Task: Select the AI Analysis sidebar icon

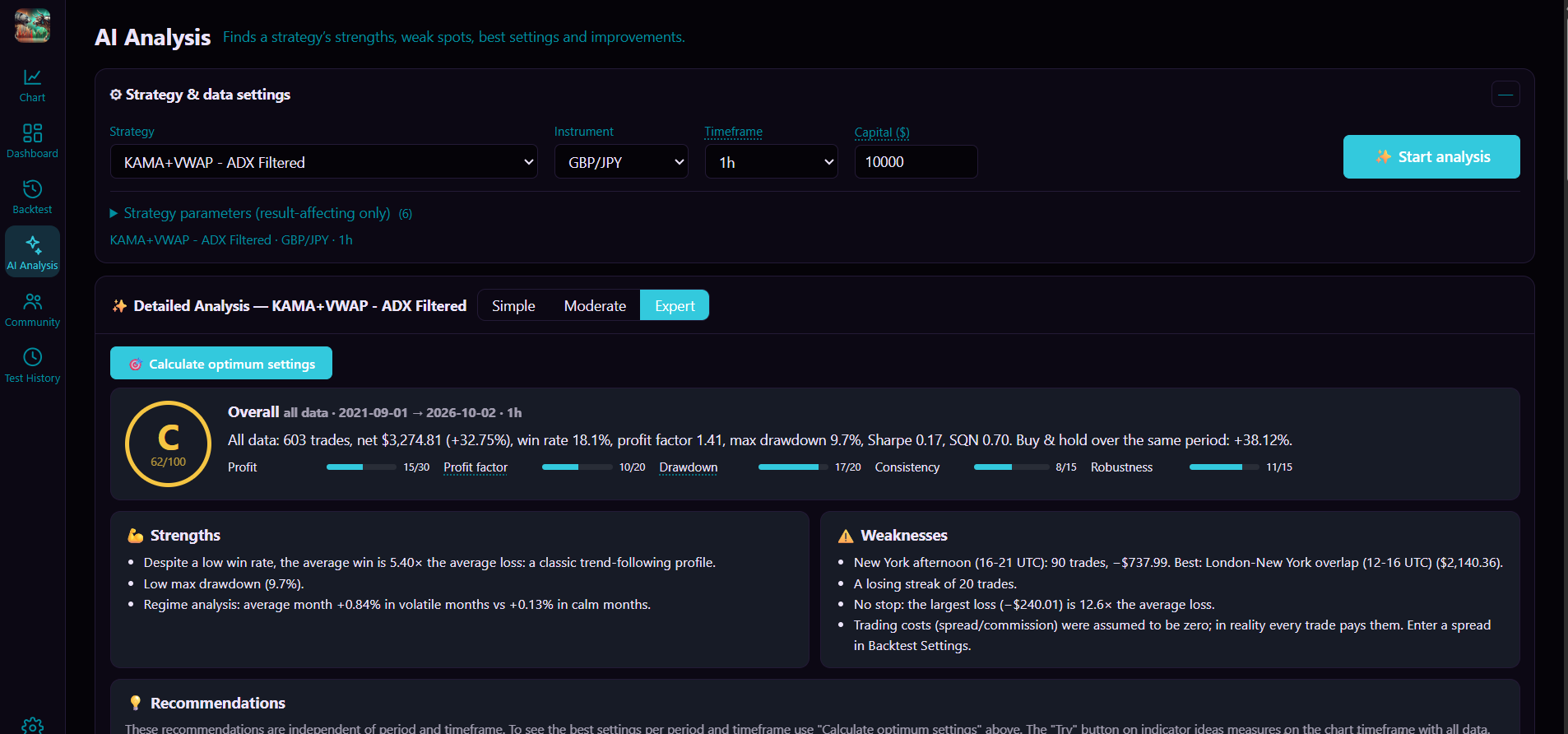Action: point(32,253)
